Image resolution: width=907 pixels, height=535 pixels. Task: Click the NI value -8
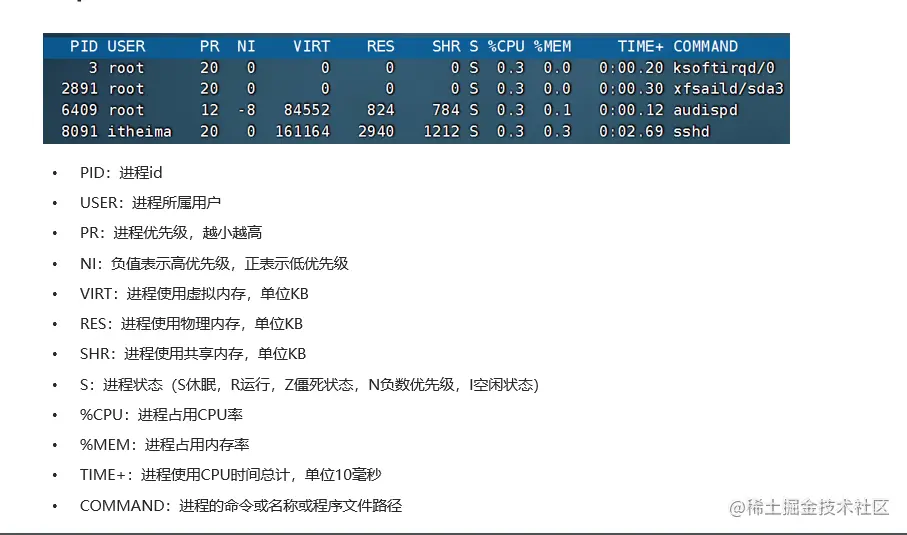[247, 110]
